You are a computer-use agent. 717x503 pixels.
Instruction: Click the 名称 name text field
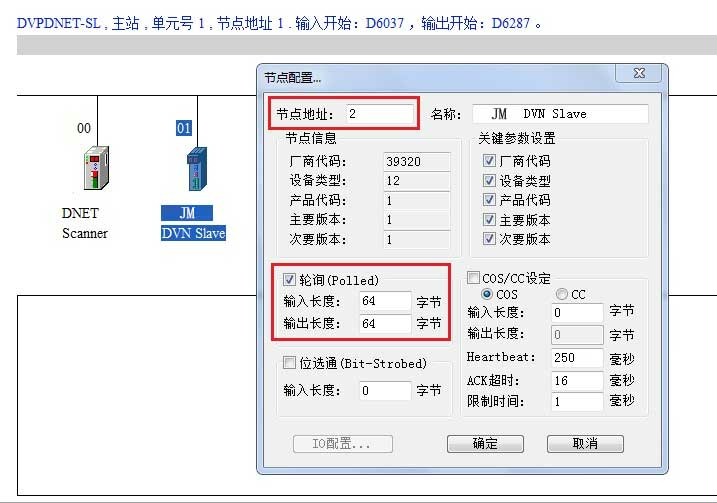point(560,114)
